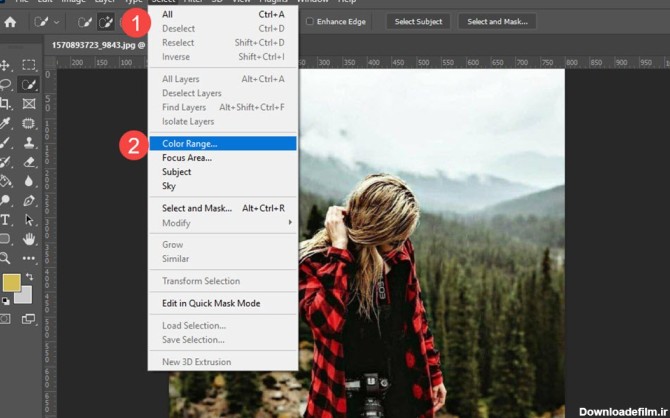Viewport: 670px width, 418px height.
Task: Select the Frame tool
Action: pyautogui.click(x=29, y=103)
